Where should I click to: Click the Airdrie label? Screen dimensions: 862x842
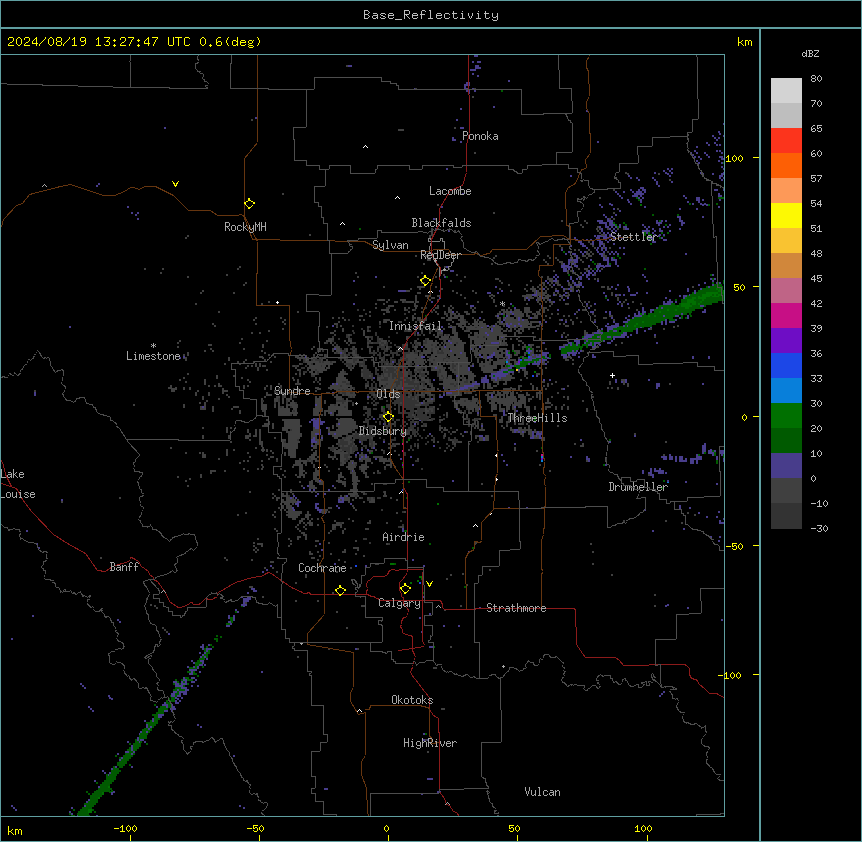click(403, 537)
